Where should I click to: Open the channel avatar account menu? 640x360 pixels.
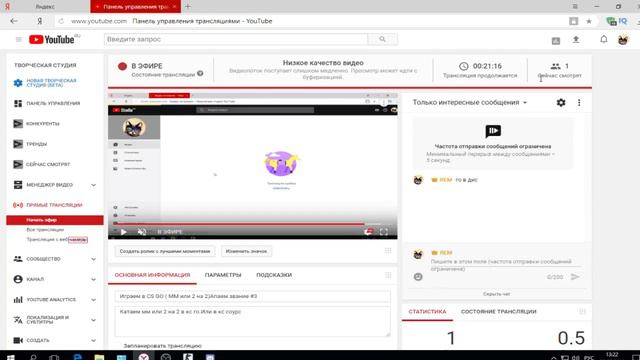click(x=623, y=40)
